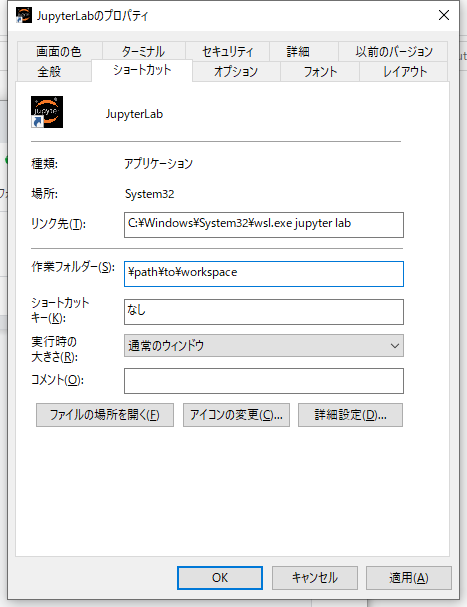Open the ターミナル tab
The image size is (467, 607).
click(x=144, y=51)
